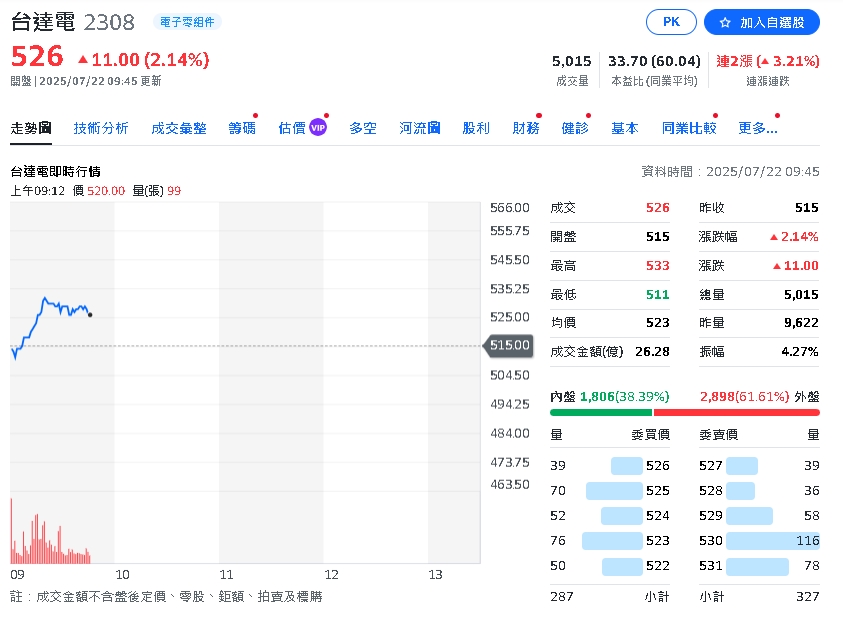Click the 515.00 reference price marker
The width and height of the screenshot is (843, 617).
(508, 345)
